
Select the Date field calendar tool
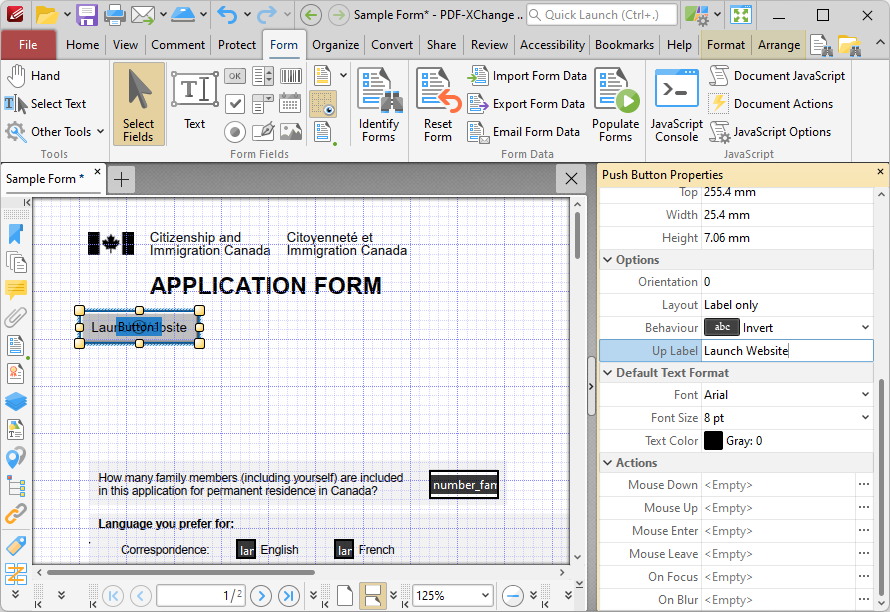291,104
